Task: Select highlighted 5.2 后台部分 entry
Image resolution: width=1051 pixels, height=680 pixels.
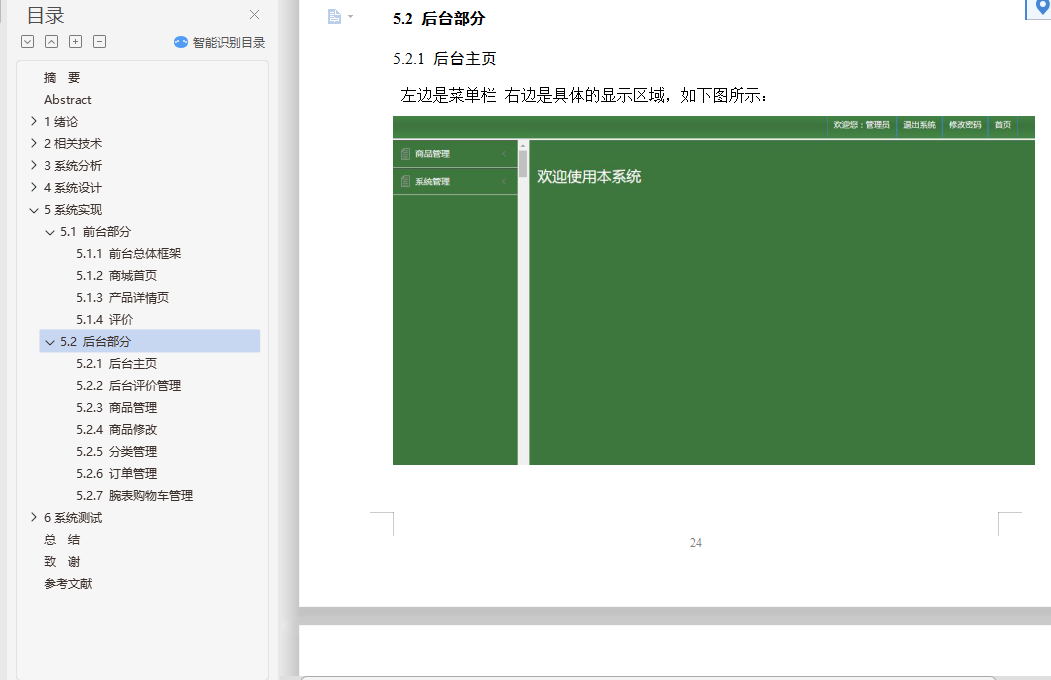Action: point(149,342)
